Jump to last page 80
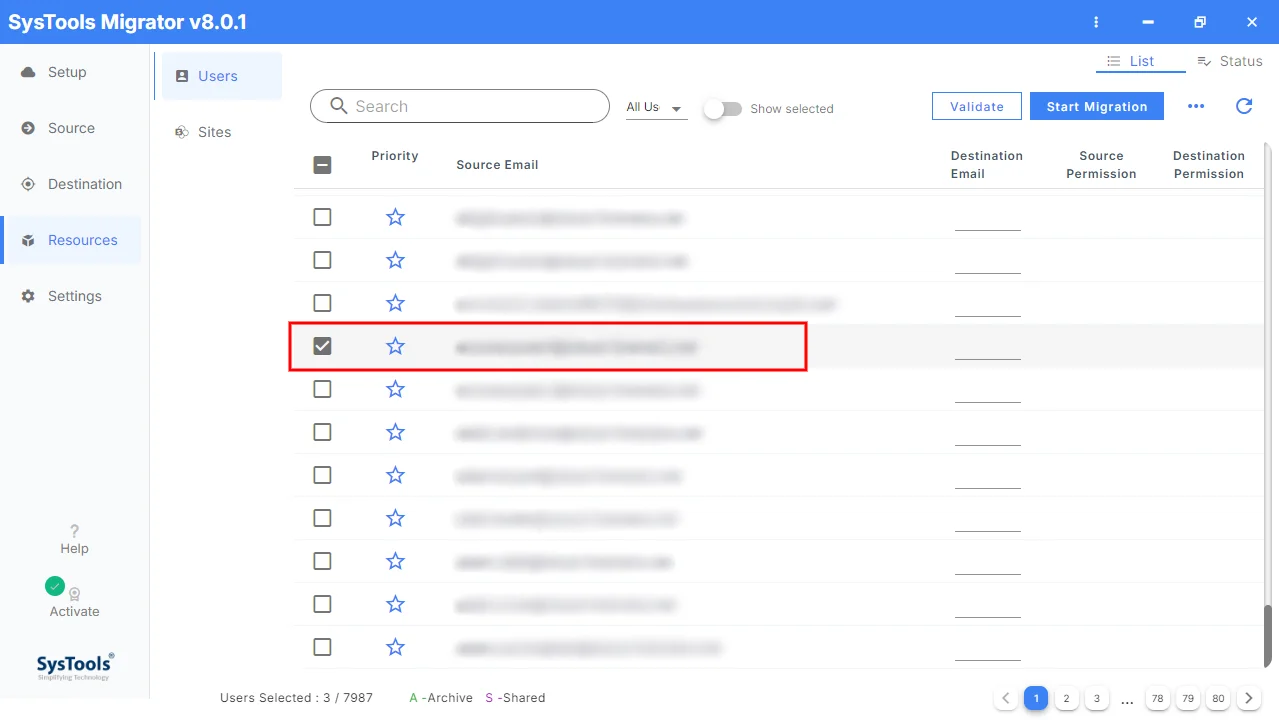Viewport: 1279px width, 720px height. [x=1218, y=698]
